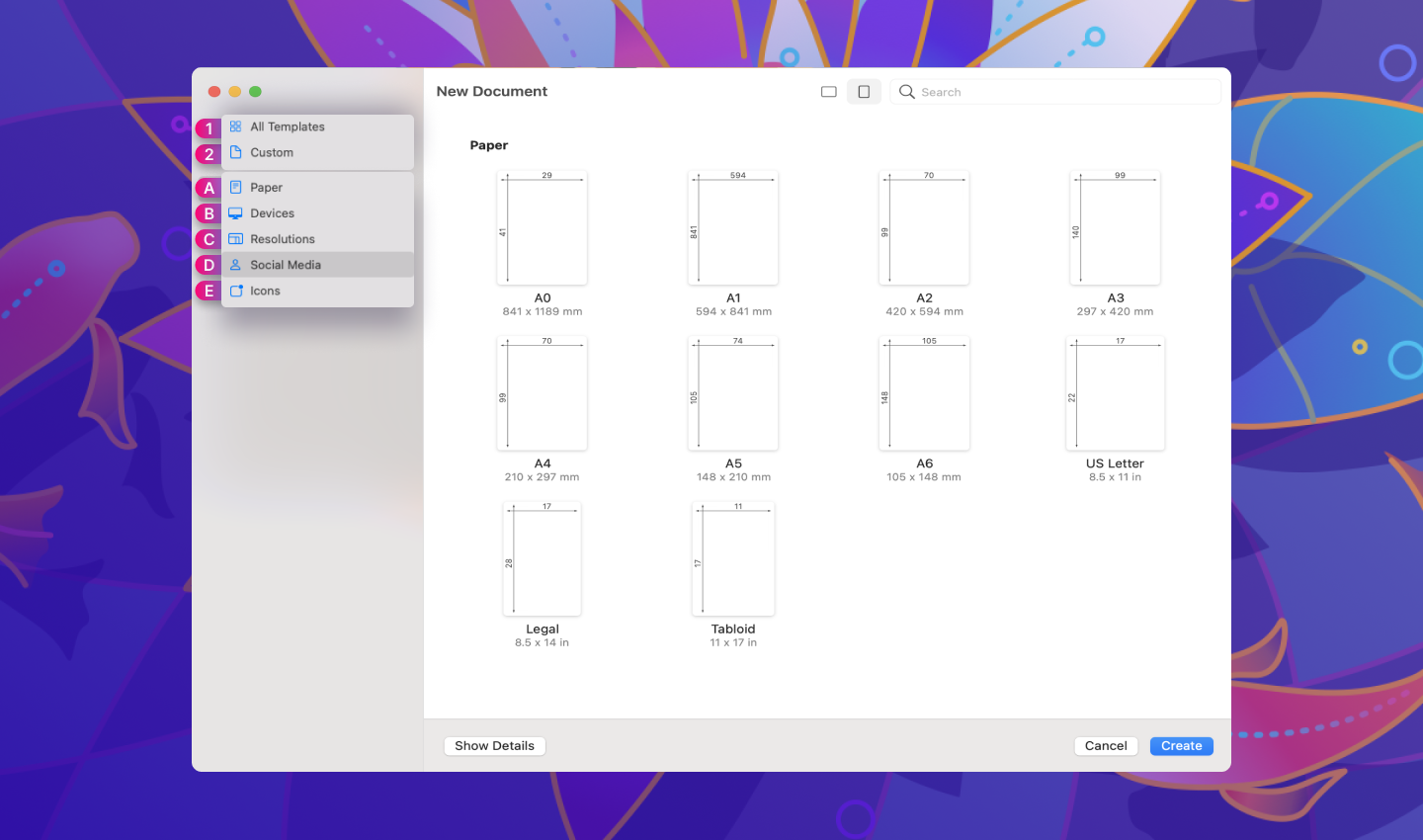The height and width of the screenshot is (840, 1423).
Task: Click the '841 x 1189 mm' size text
Action: [542, 311]
